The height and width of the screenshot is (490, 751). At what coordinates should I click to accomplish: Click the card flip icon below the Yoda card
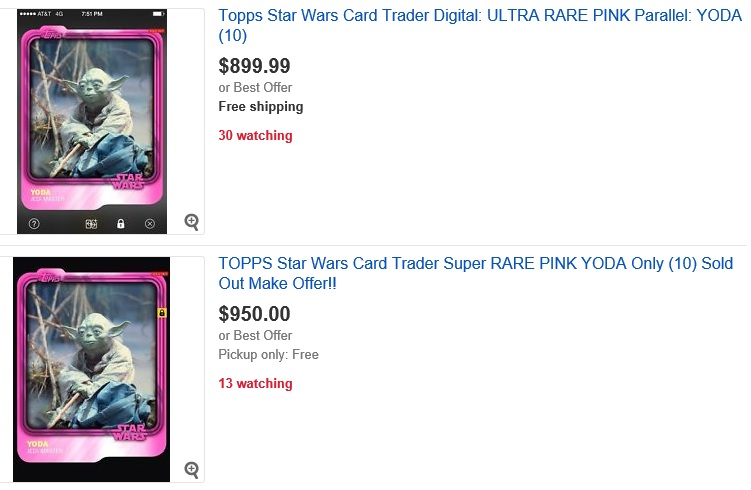click(x=90, y=223)
